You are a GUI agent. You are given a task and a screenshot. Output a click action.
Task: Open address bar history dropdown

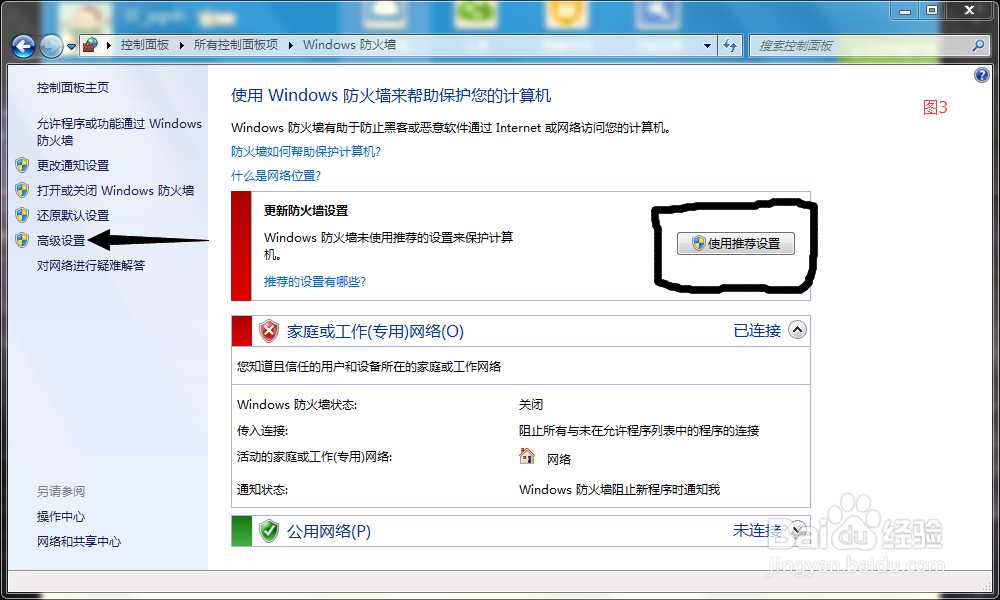707,46
